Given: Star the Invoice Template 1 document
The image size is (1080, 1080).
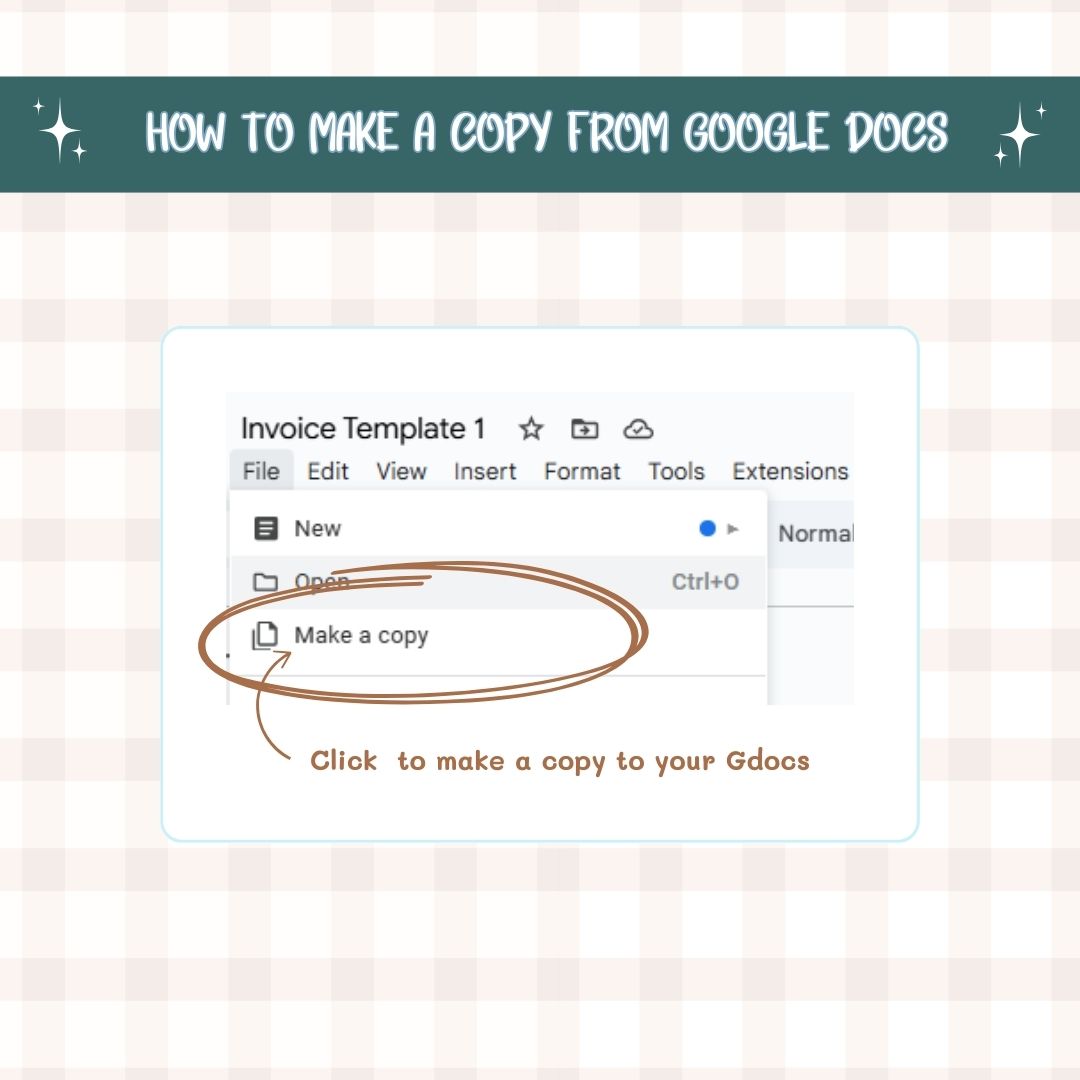Looking at the screenshot, I should coord(531,430).
